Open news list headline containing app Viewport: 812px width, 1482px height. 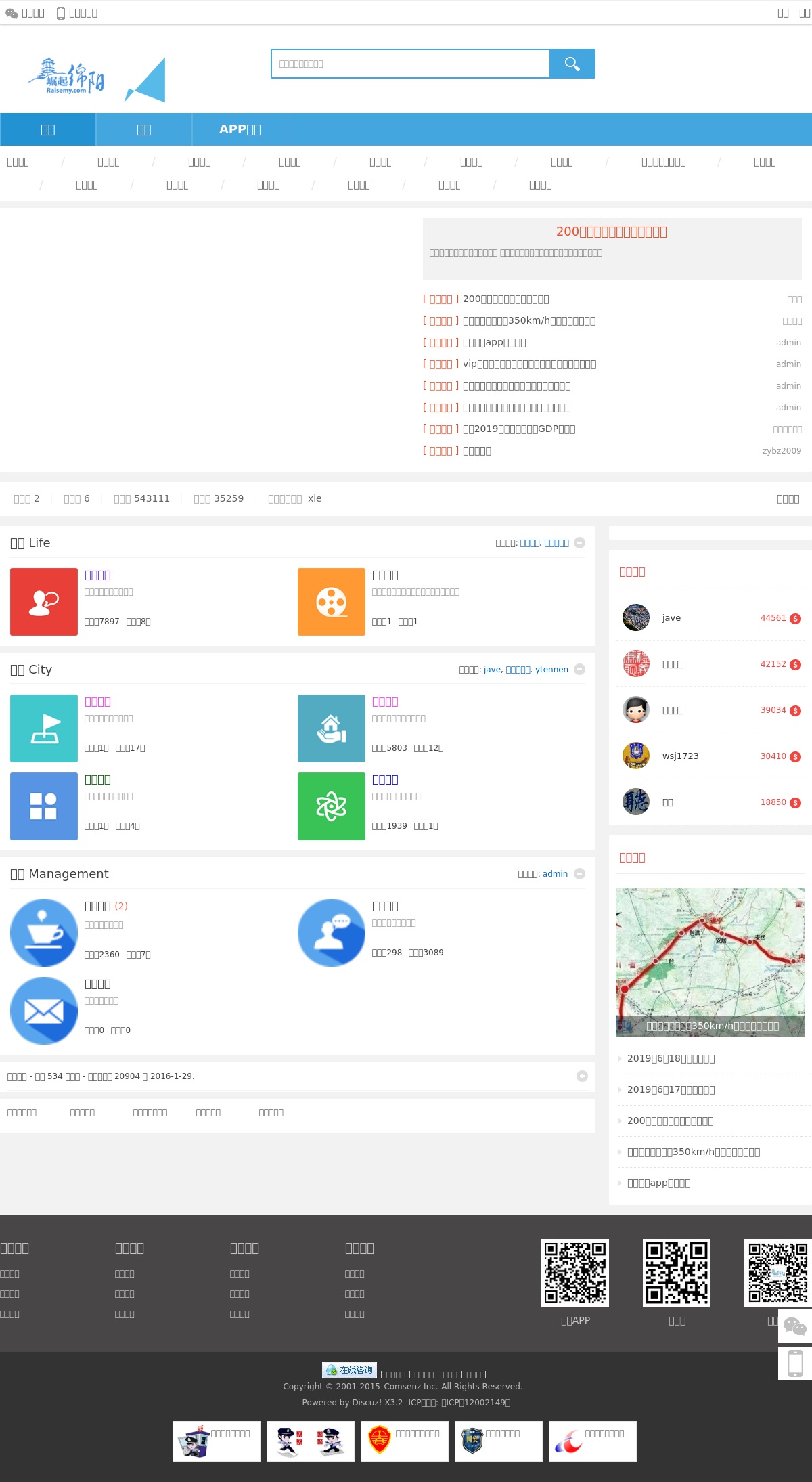pyautogui.click(x=494, y=342)
